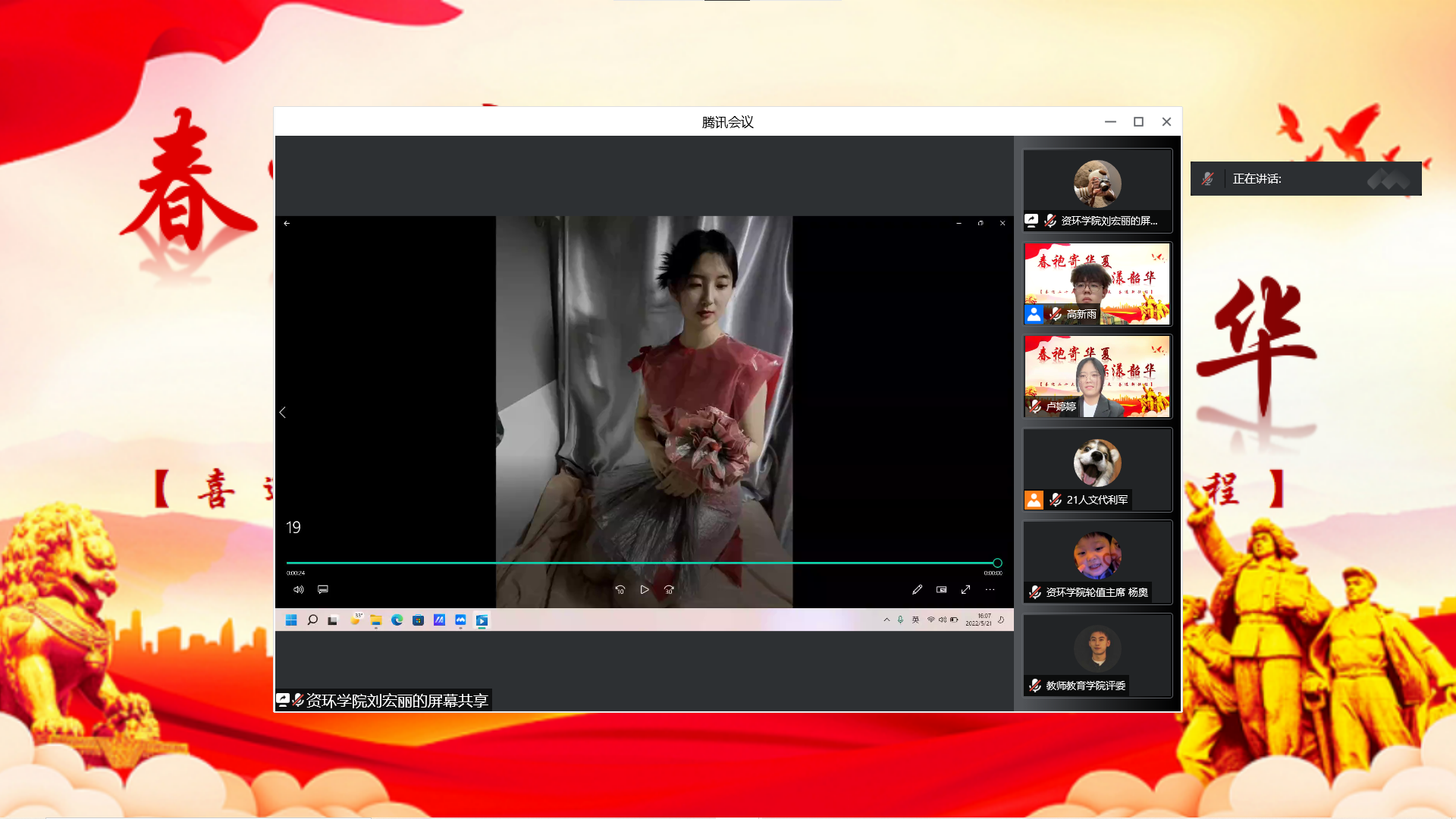This screenshot has height=819, width=1456.
Task: Click the muted mic icon beside 21人文代利军
Action: click(x=1055, y=499)
